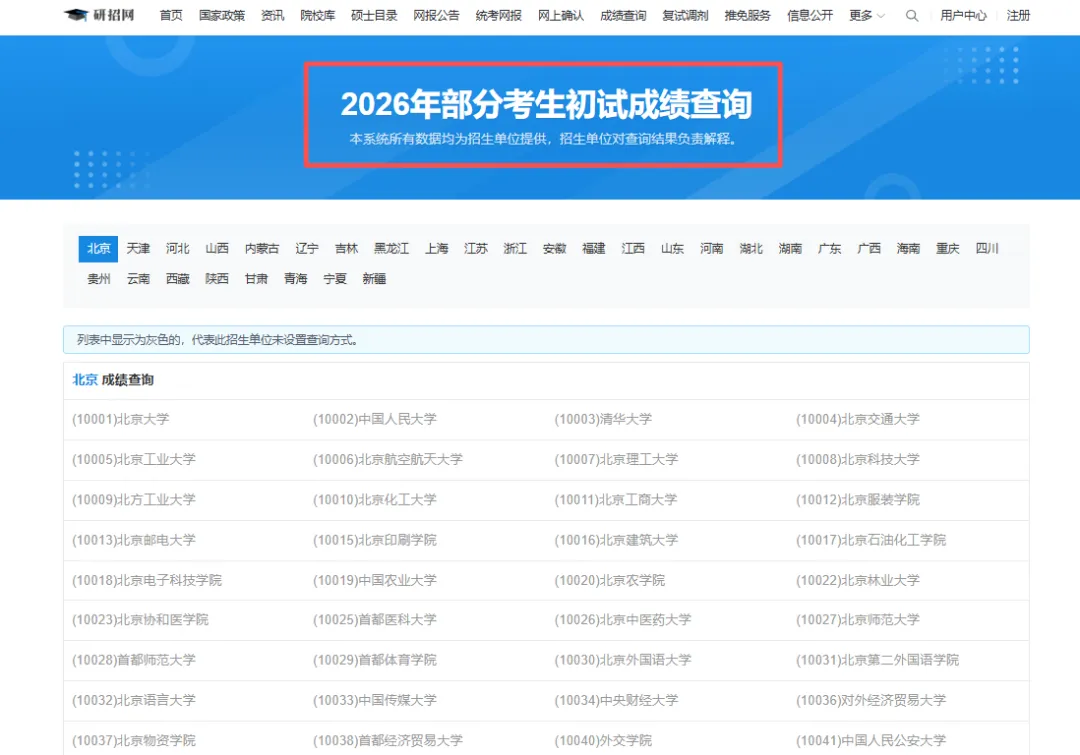
Task: Click (10001)北京大学 entry
Action: 121,419
